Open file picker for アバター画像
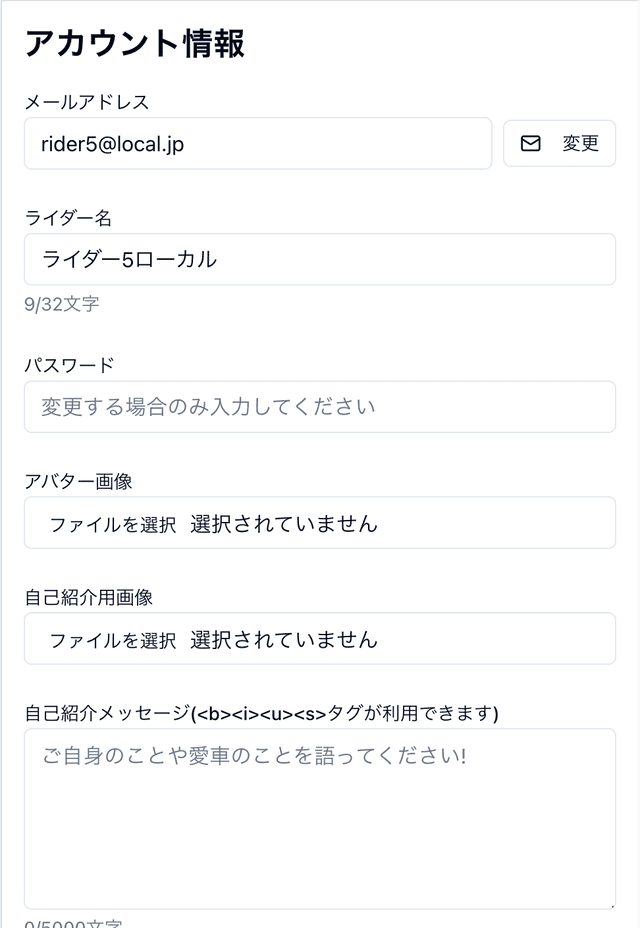This screenshot has width=640, height=928. point(106,522)
